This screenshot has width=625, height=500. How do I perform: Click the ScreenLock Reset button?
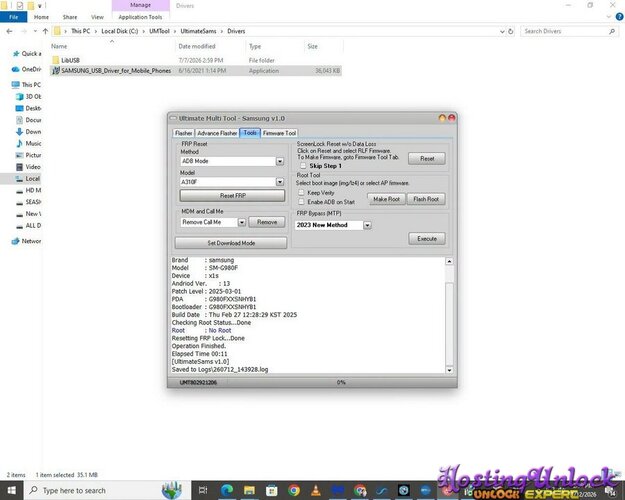point(427,159)
